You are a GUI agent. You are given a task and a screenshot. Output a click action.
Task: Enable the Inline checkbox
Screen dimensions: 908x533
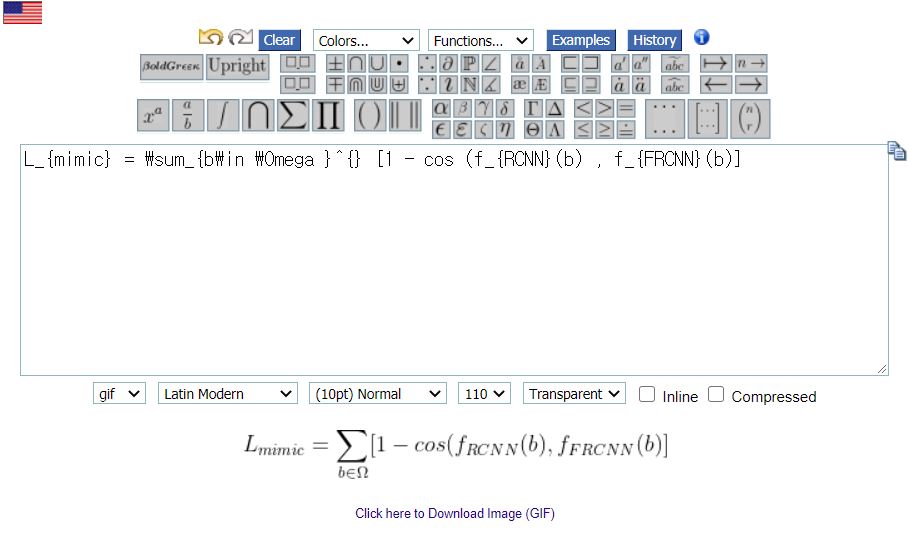click(x=647, y=395)
